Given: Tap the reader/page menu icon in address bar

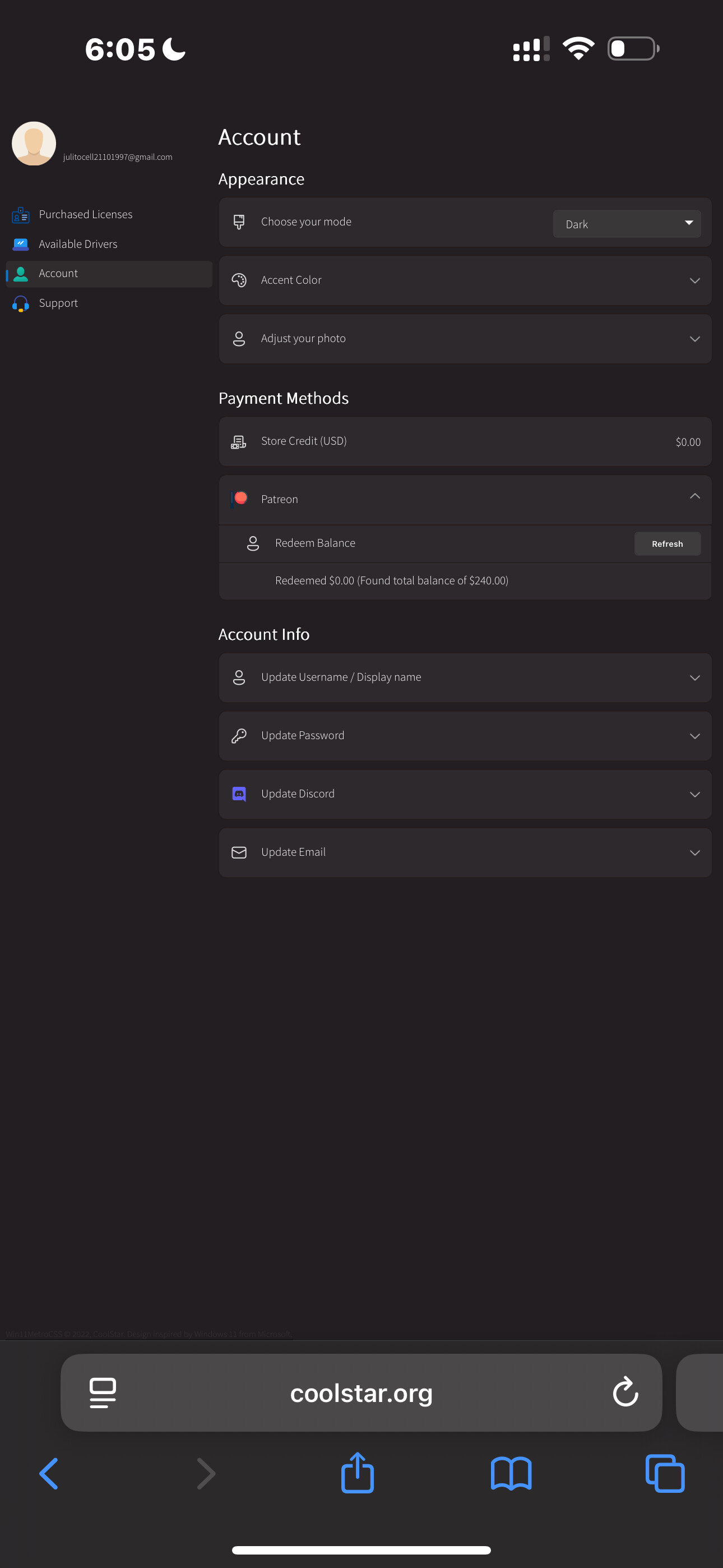Looking at the screenshot, I should click(x=103, y=1392).
